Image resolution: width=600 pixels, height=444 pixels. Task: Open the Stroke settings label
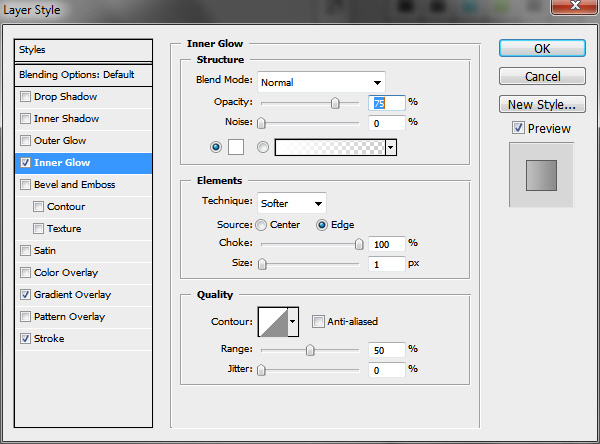point(49,339)
